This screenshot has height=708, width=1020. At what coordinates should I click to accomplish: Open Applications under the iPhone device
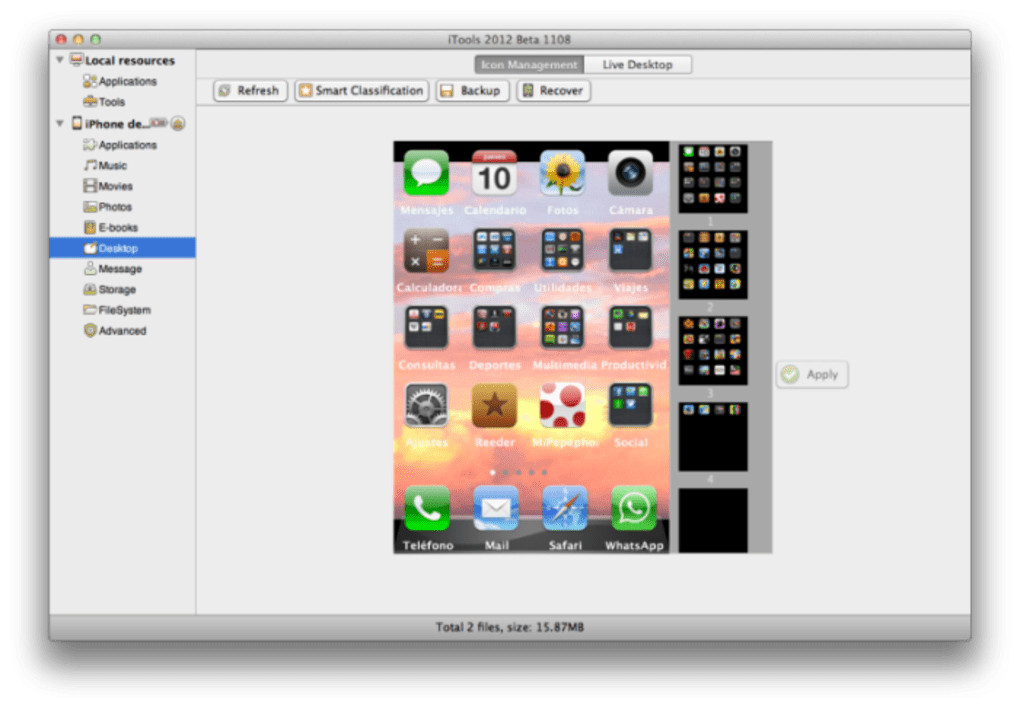(120, 144)
